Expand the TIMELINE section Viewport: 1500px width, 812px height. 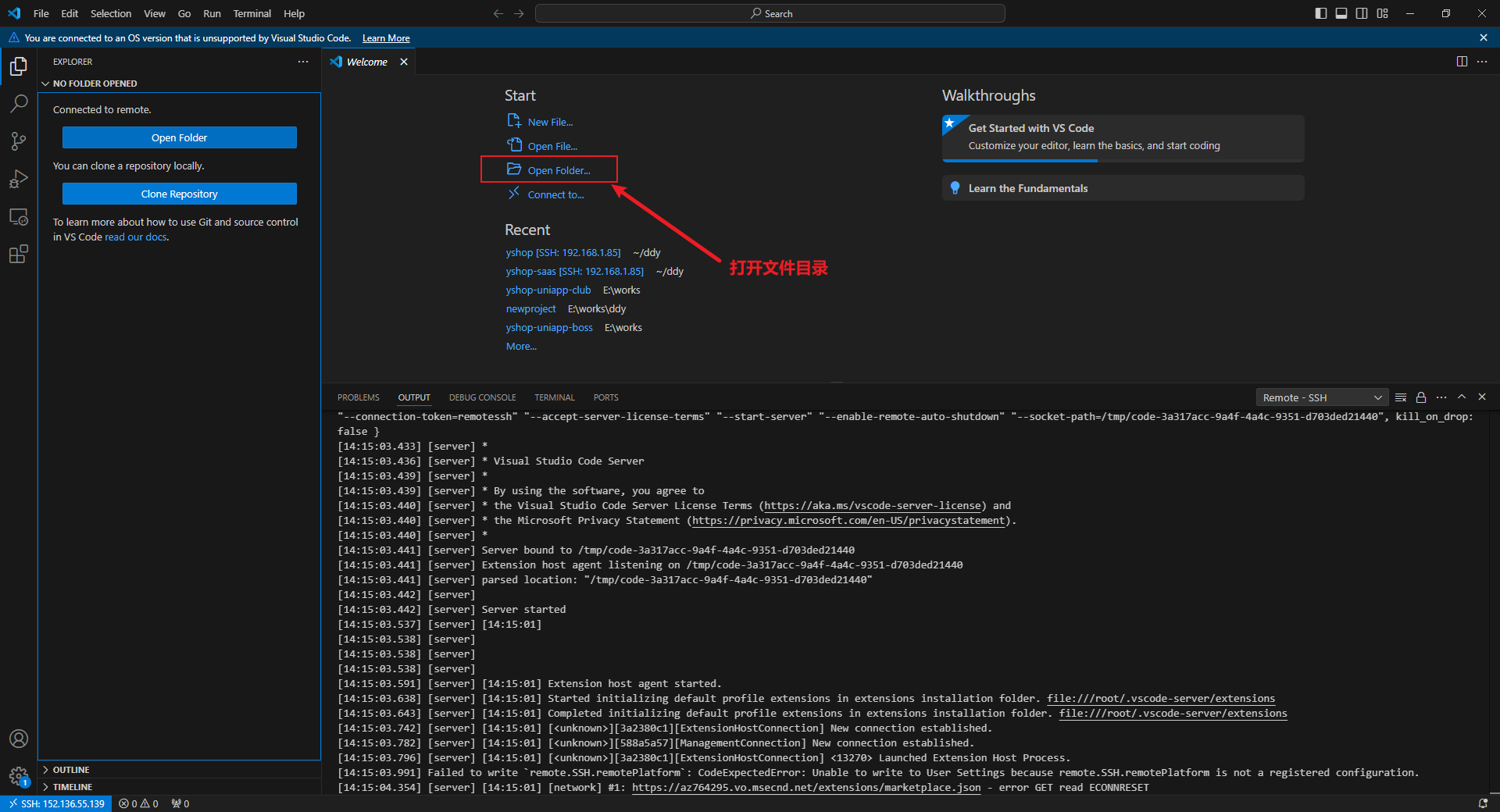(x=72, y=787)
